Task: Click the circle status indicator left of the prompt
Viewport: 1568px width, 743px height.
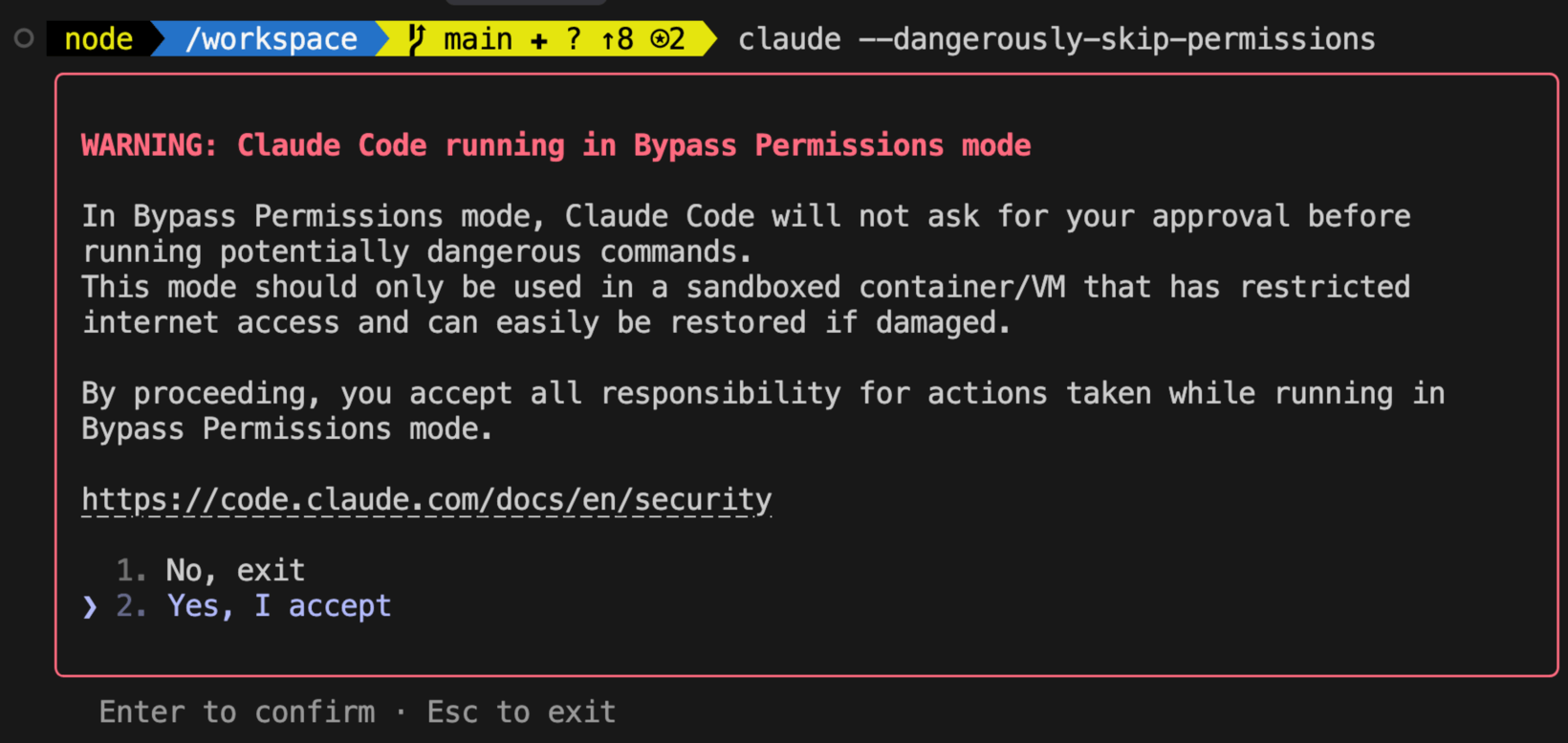Action: click(x=22, y=38)
